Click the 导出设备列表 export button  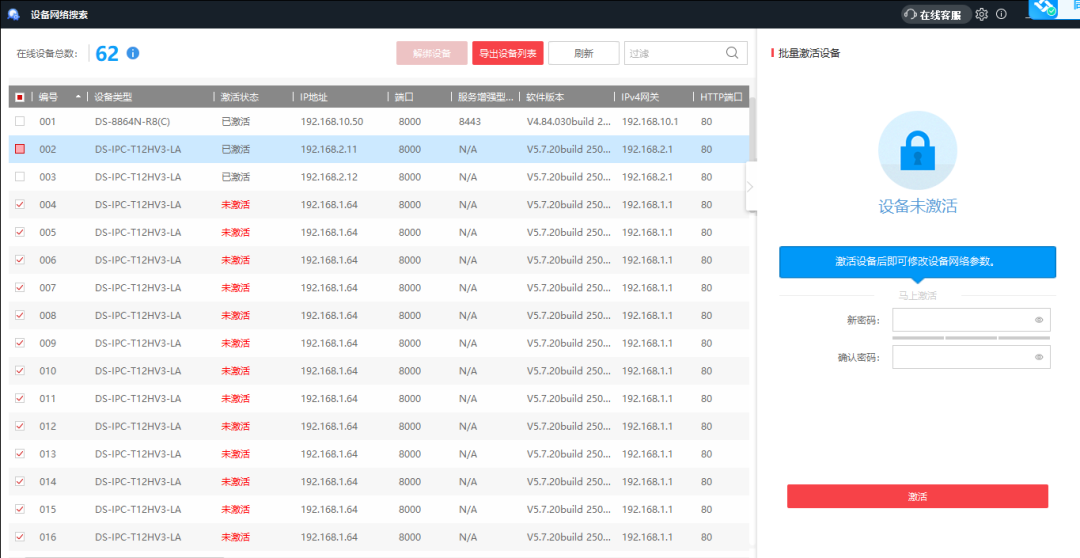507,53
